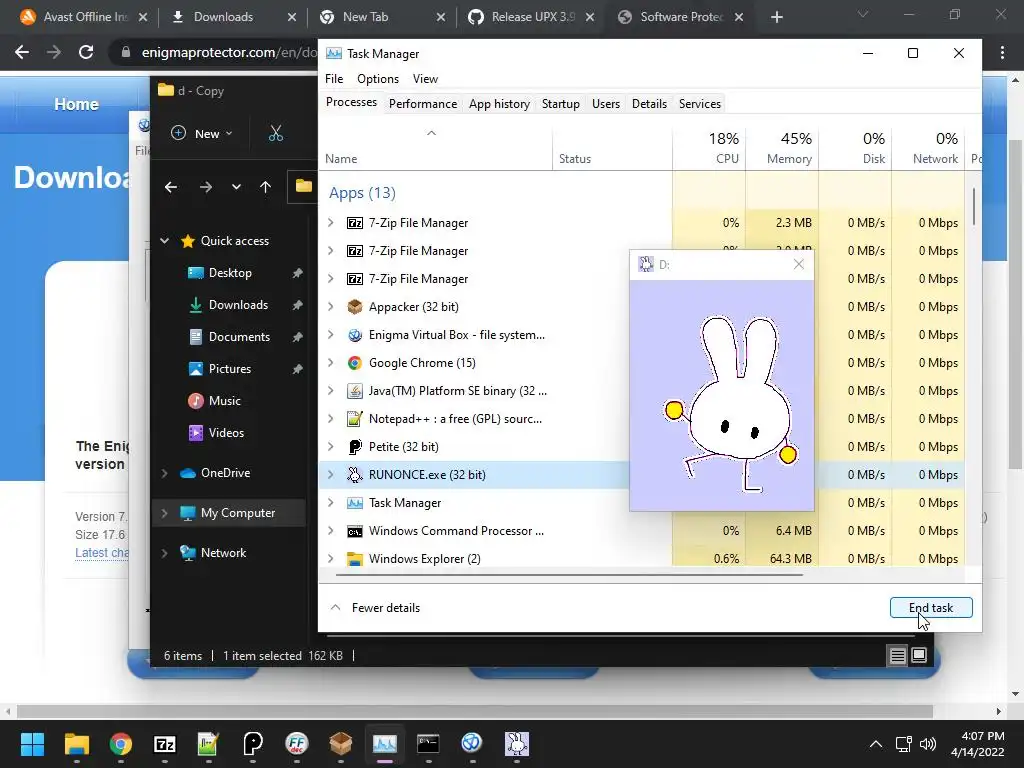
Task: Open Task Manager File menu
Action: [334, 79]
